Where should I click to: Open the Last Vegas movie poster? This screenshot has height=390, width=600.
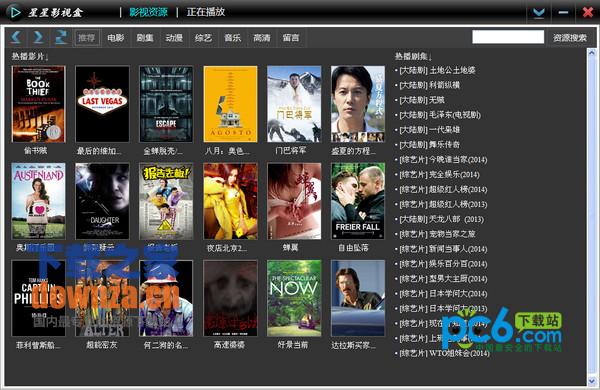[102, 104]
